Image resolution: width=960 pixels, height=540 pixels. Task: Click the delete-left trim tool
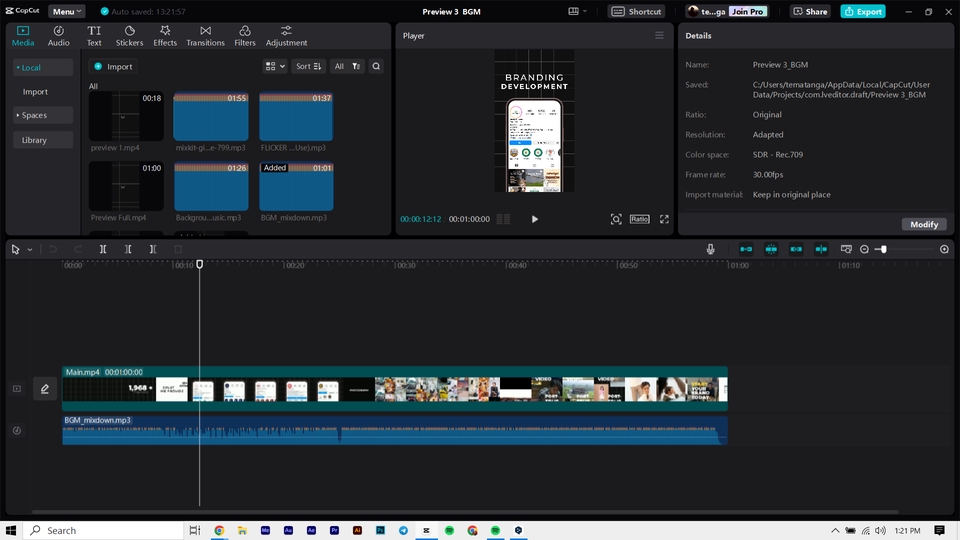point(128,249)
